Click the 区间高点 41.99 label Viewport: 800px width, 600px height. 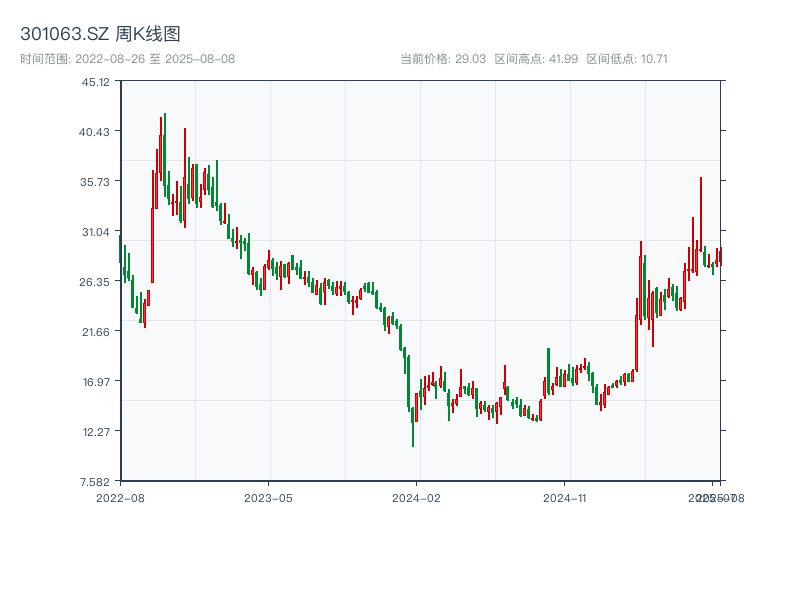(x=536, y=59)
